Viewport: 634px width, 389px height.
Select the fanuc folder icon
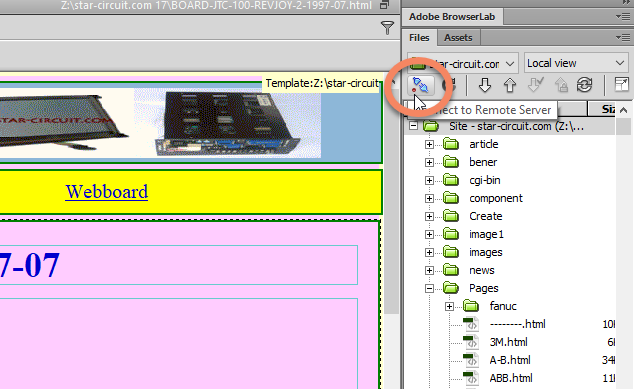click(471, 306)
